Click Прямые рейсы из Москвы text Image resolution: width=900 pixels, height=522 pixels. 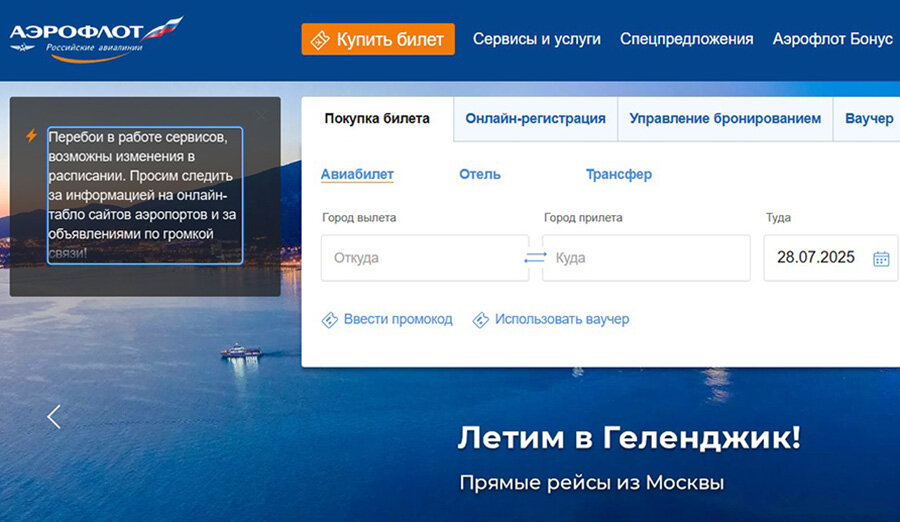(592, 482)
